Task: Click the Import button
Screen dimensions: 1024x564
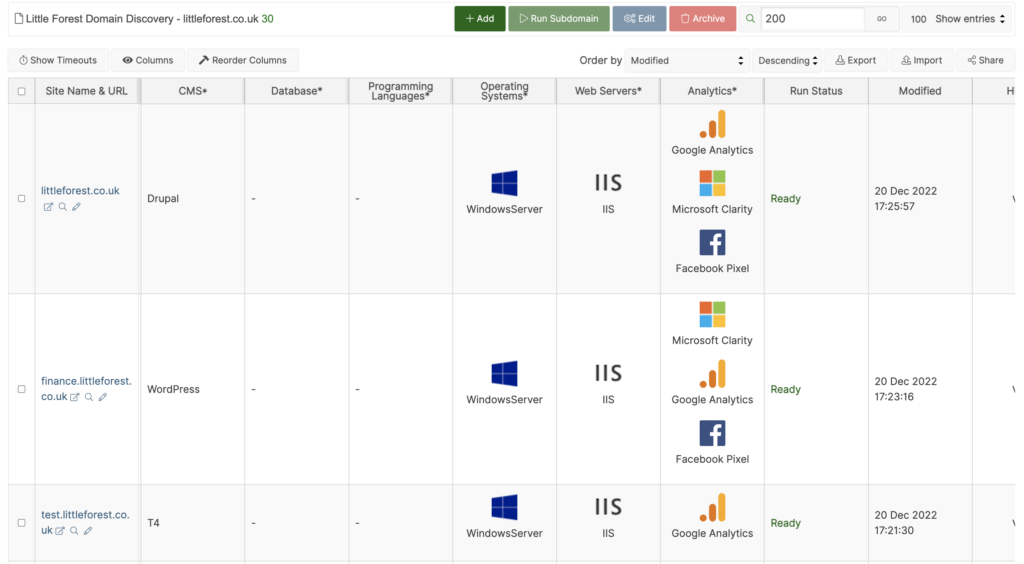Action: tap(922, 60)
